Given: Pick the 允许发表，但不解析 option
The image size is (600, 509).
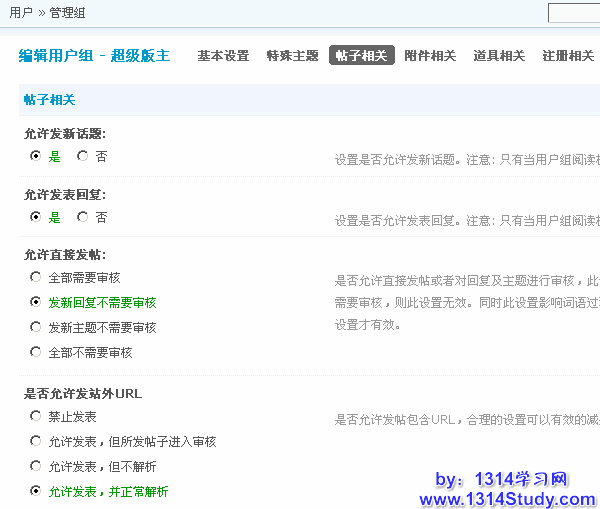Looking at the screenshot, I should pyautogui.click(x=36, y=466).
